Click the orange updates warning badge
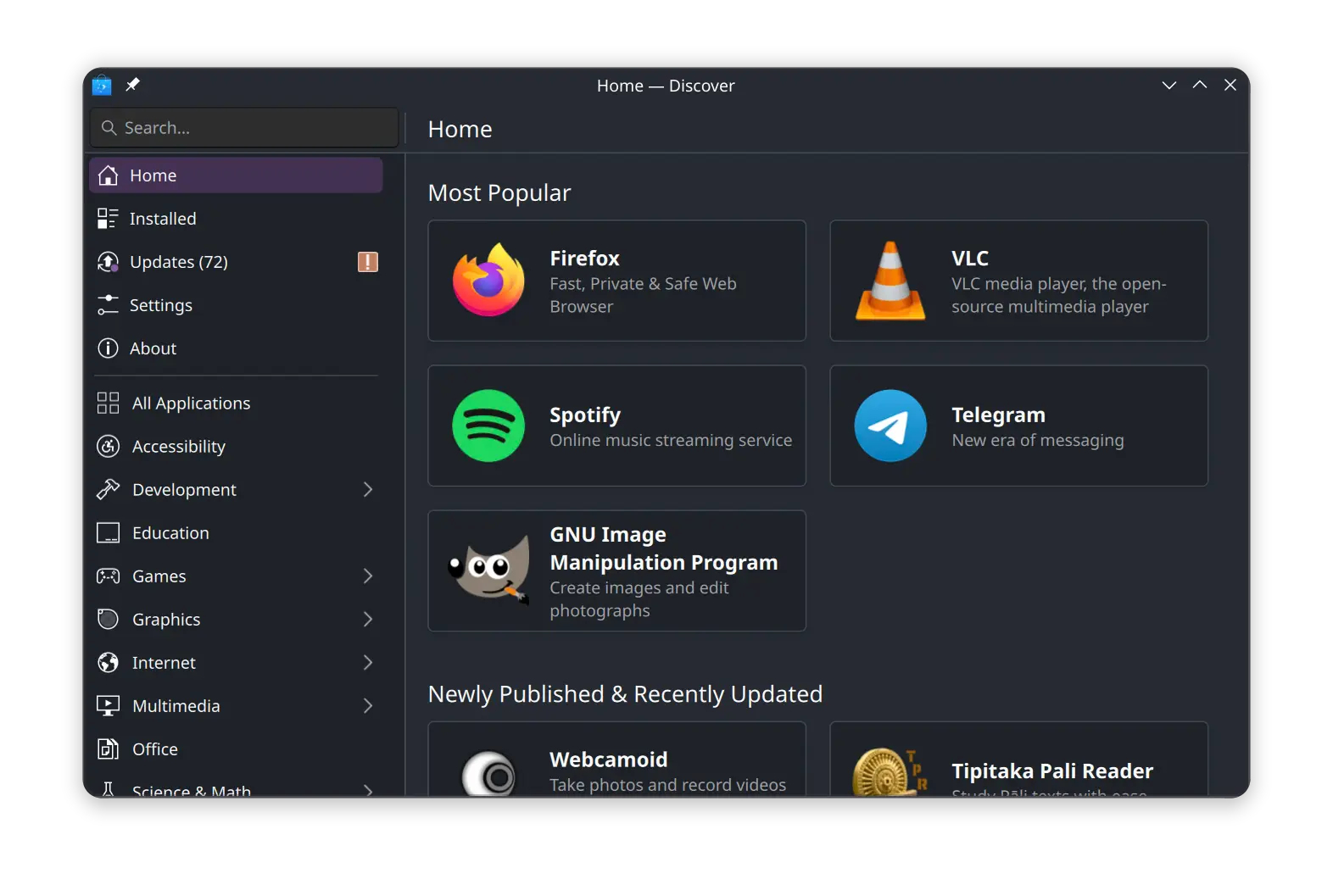The height and width of the screenshot is (896, 1333). click(x=368, y=262)
